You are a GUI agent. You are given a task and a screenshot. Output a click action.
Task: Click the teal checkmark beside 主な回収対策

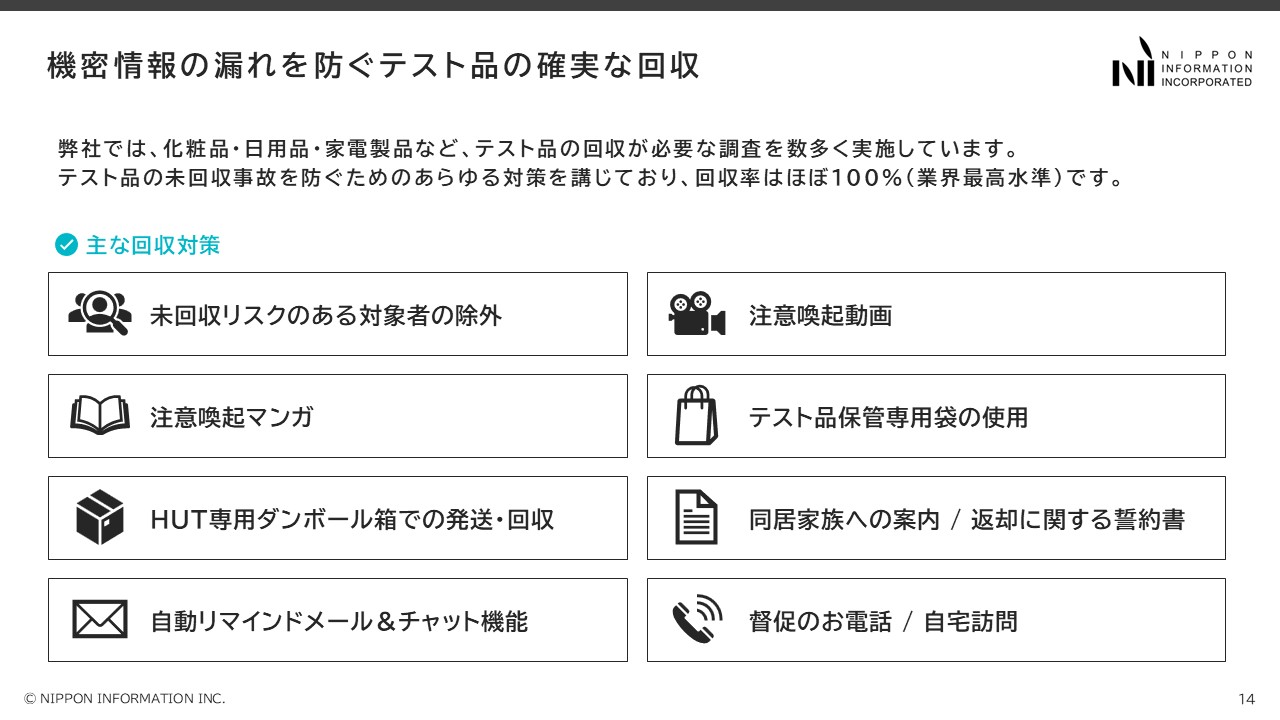66,245
